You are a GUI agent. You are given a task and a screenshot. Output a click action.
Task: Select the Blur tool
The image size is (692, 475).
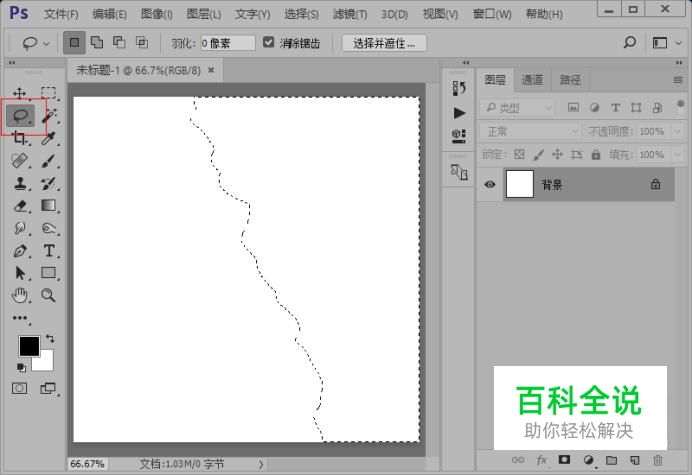19,228
